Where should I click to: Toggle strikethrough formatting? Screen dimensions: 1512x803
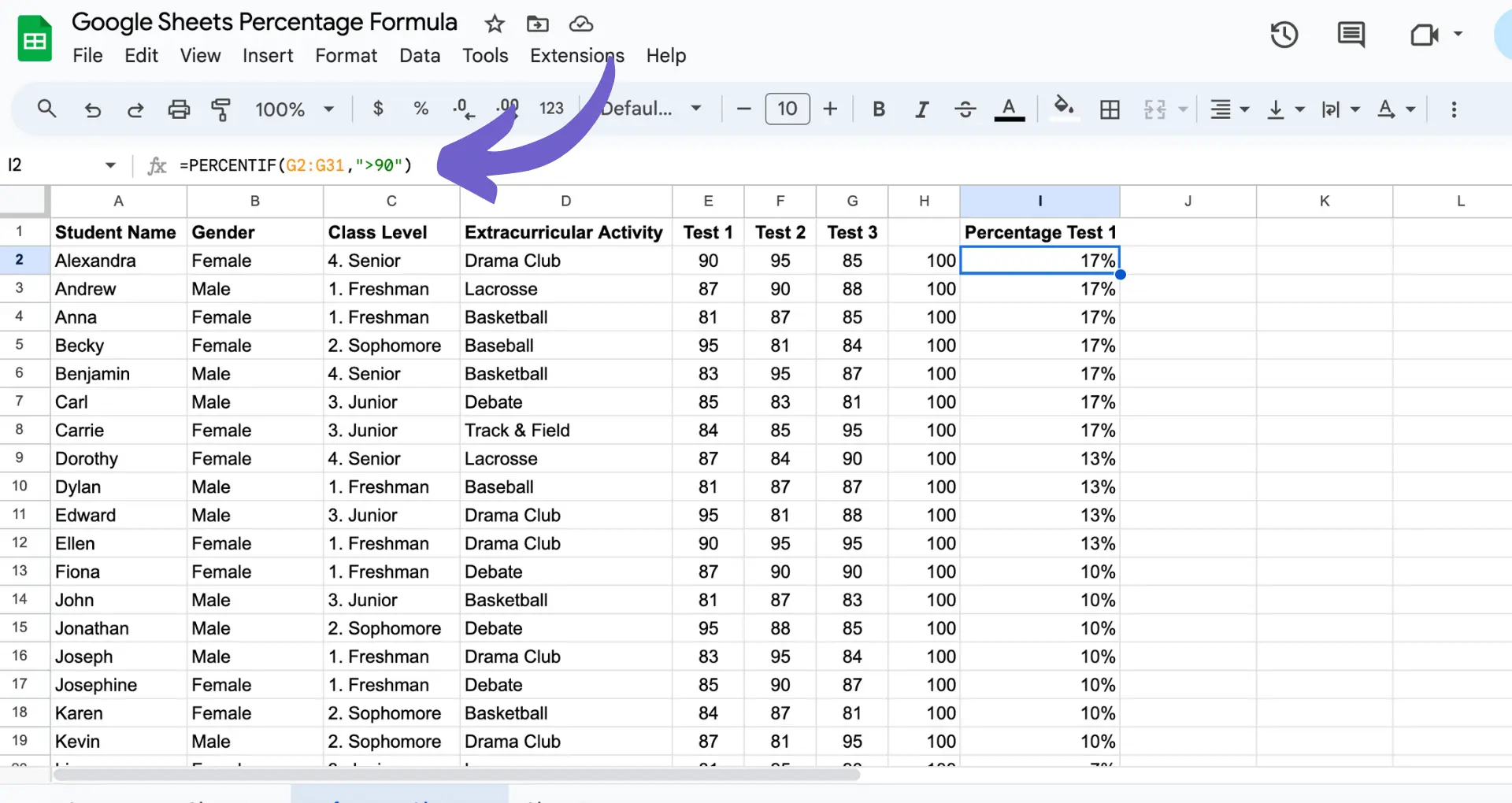point(965,109)
